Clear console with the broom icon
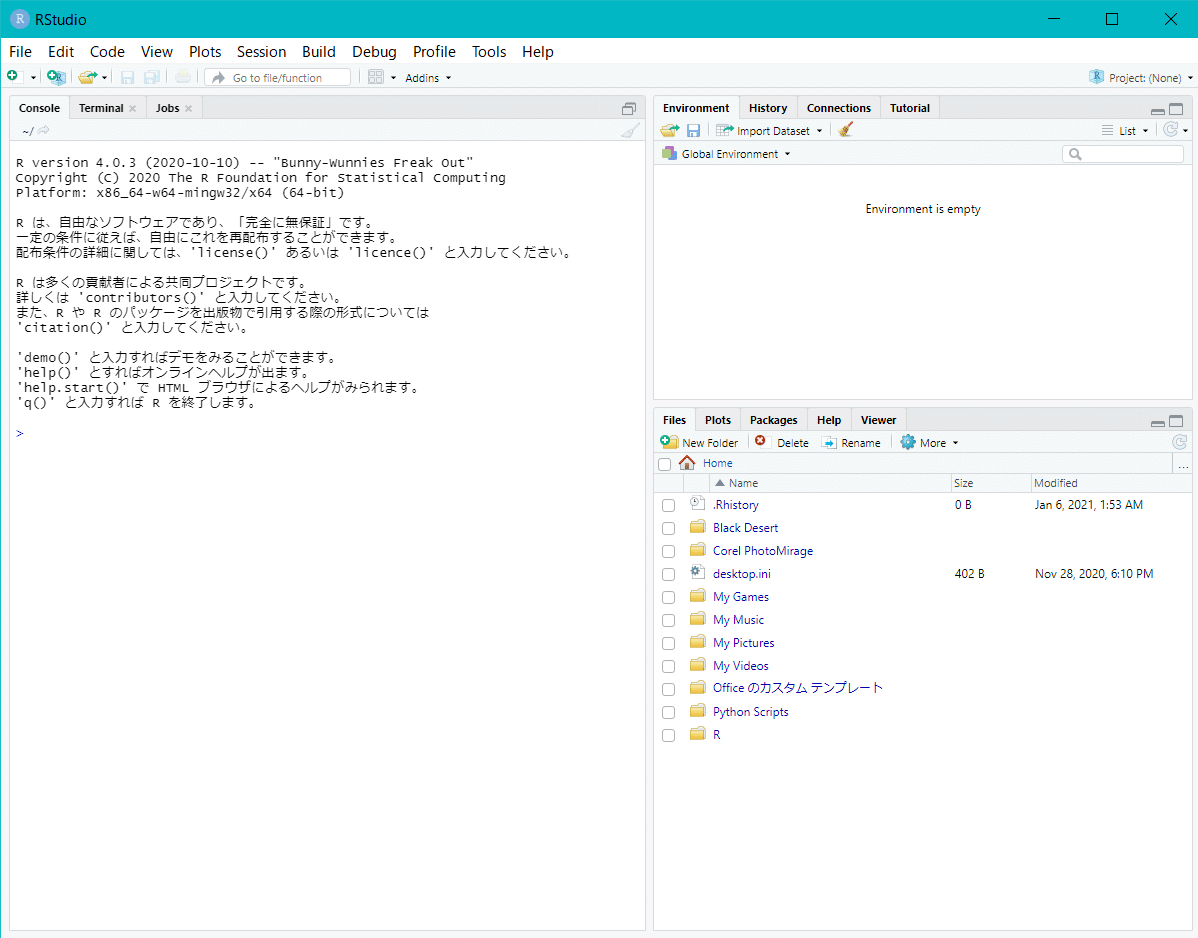Image resolution: width=1198 pixels, height=938 pixels. [x=630, y=131]
